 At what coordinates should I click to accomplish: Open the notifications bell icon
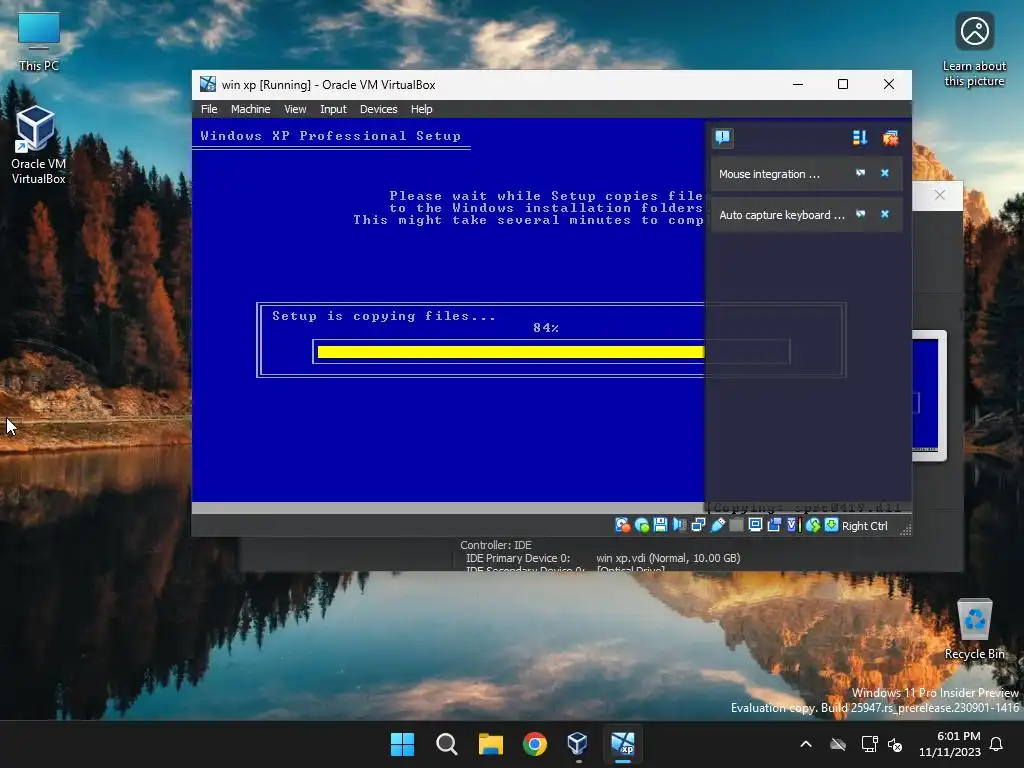pyautogui.click(x=996, y=744)
